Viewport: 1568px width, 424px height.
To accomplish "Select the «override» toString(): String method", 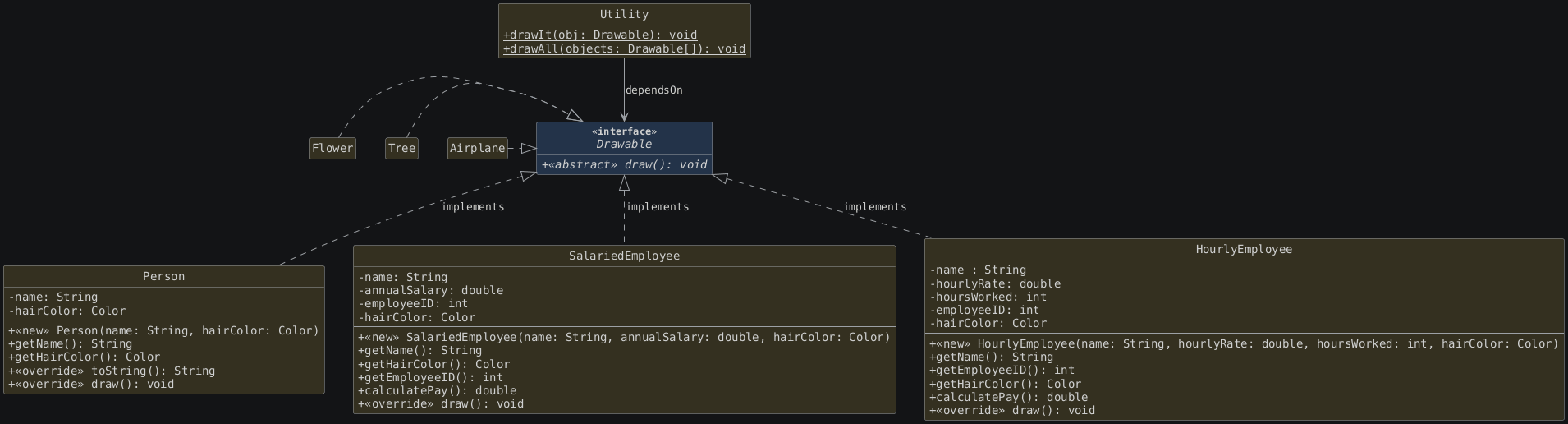I will (112, 371).
